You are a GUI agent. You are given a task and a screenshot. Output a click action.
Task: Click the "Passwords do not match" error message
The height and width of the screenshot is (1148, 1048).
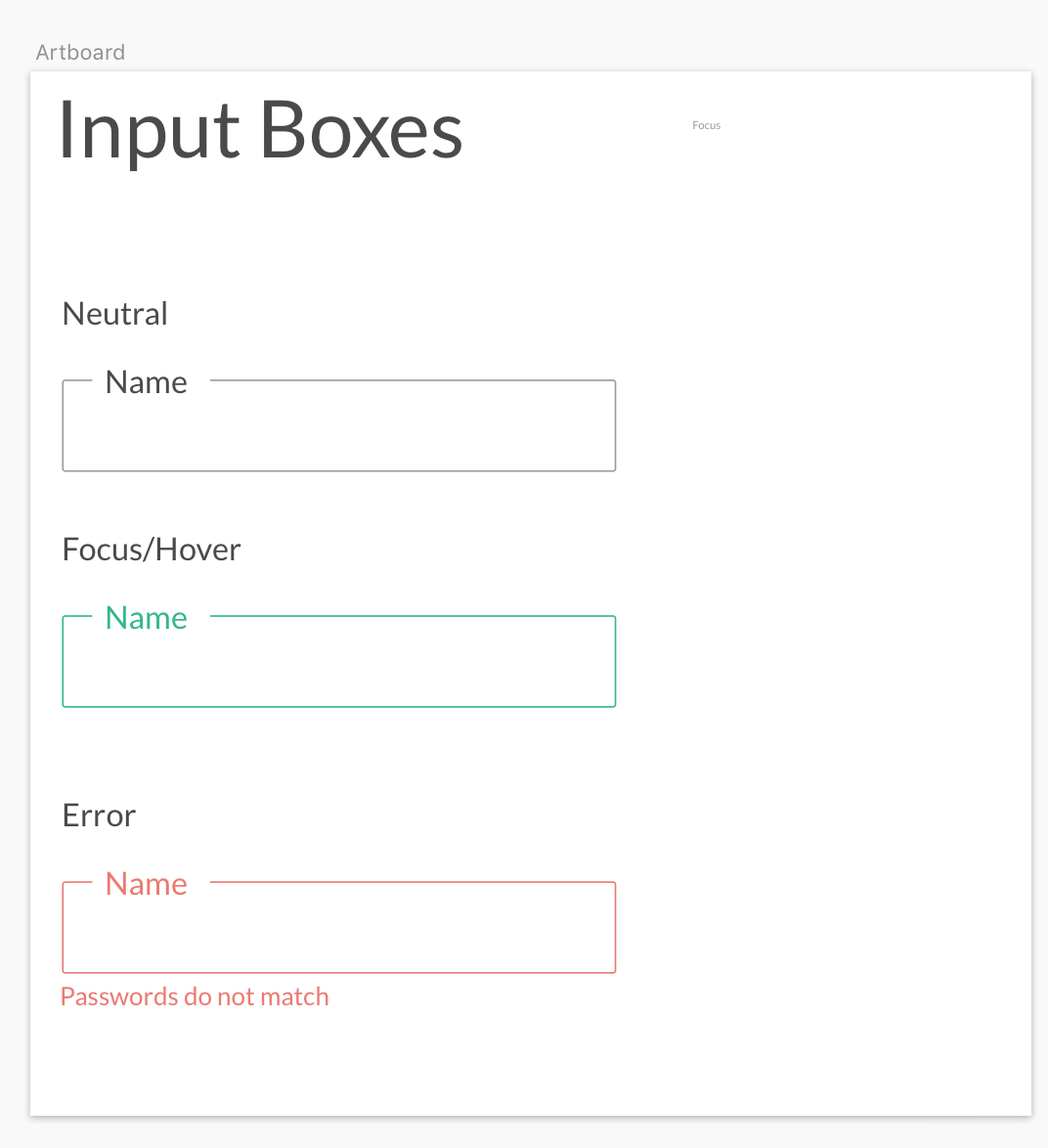click(x=195, y=995)
